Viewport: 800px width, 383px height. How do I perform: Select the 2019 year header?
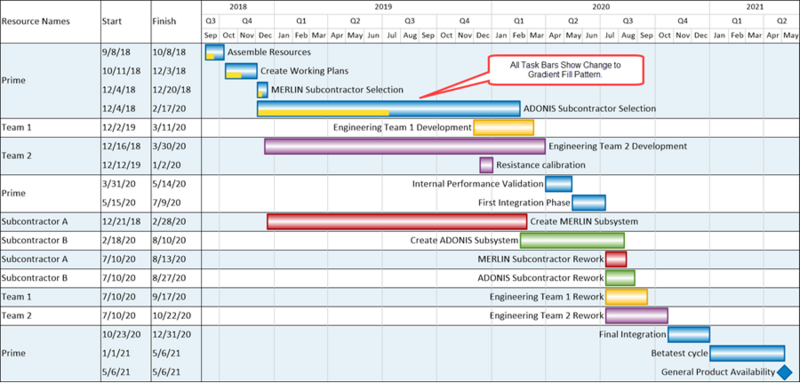(x=383, y=7)
